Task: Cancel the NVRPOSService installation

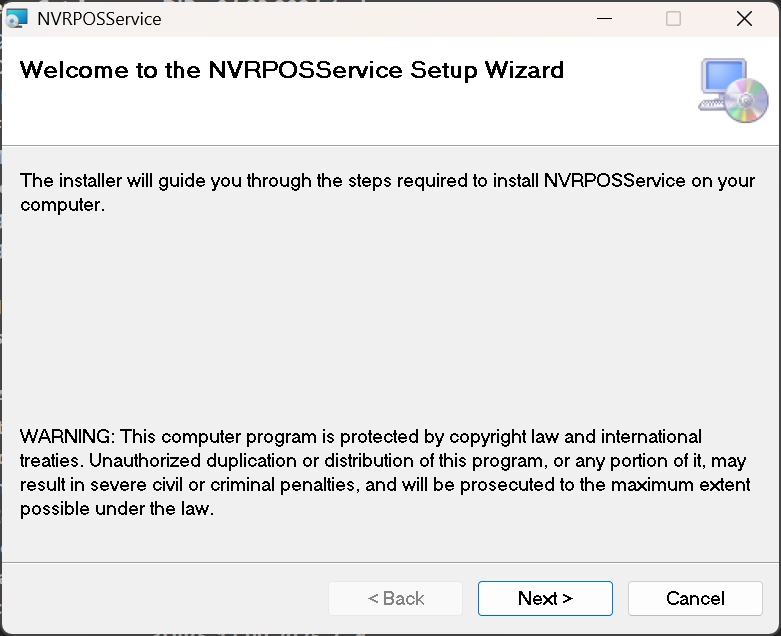Action: click(x=695, y=598)
